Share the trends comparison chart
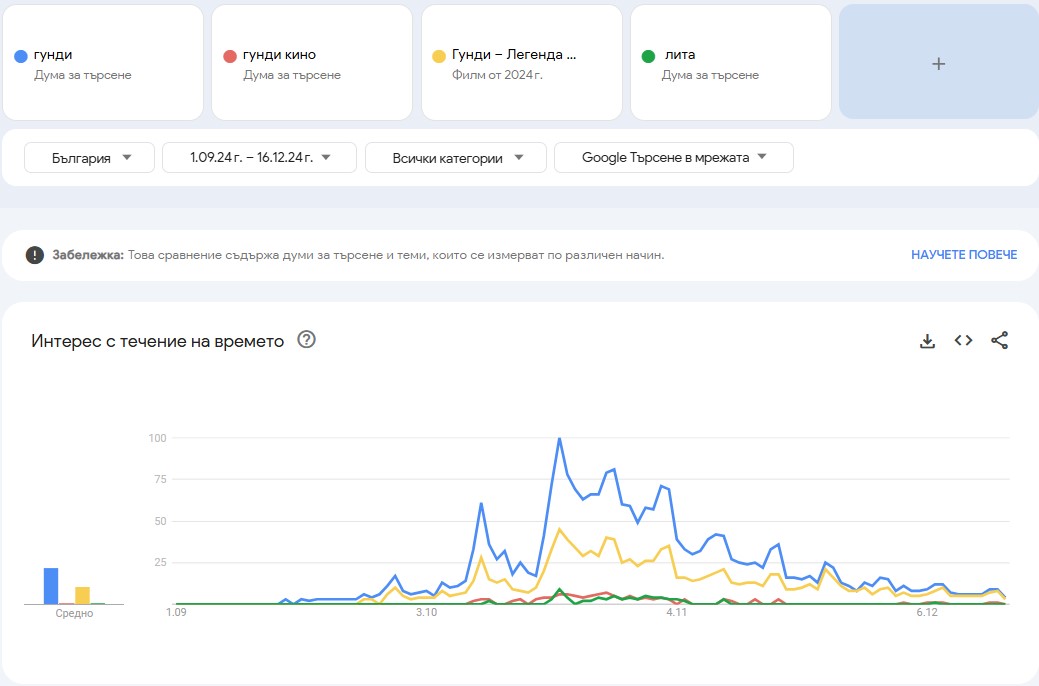This screenshot has width=1039, height=686. (999, 340)
